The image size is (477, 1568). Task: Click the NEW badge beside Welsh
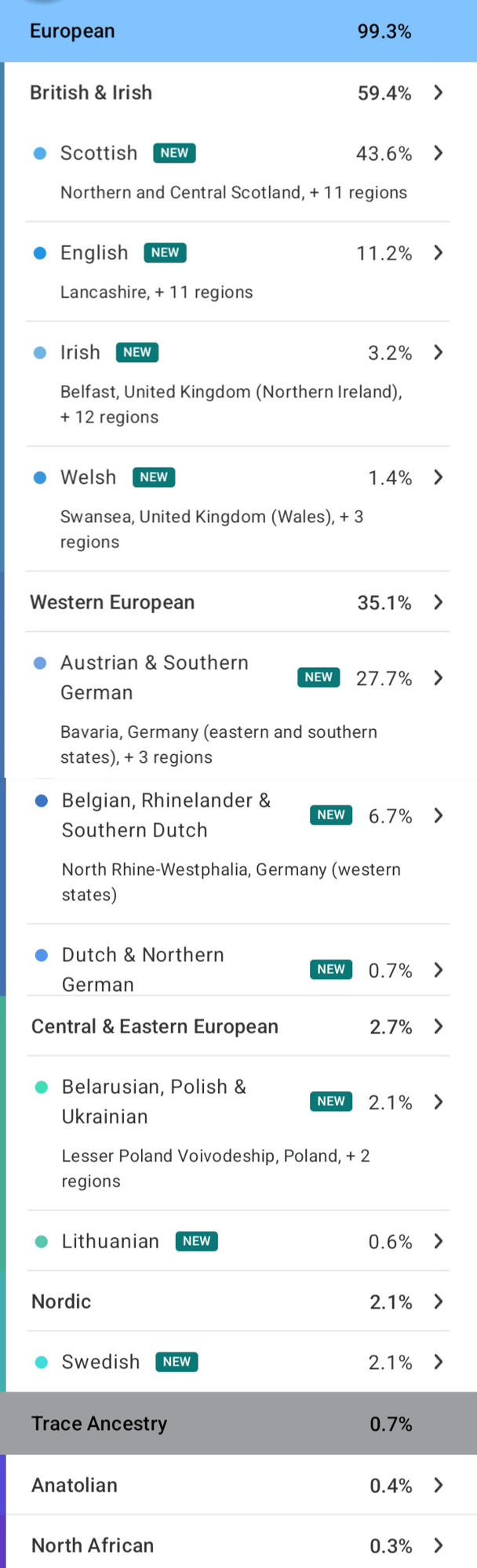154,477
